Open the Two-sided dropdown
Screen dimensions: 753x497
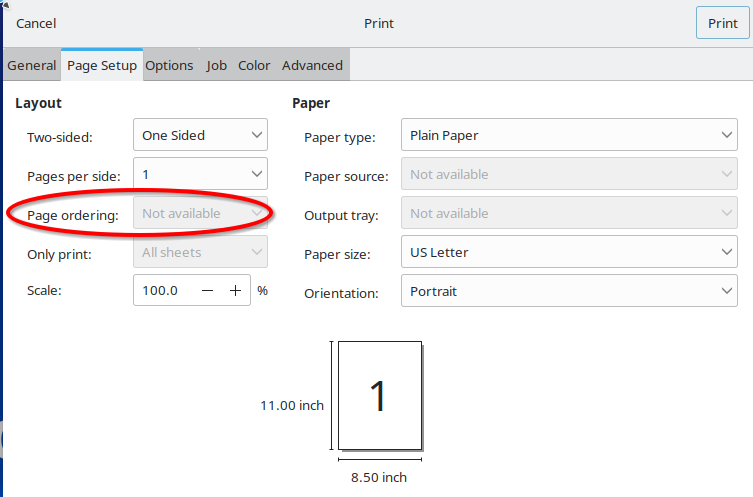200,135
